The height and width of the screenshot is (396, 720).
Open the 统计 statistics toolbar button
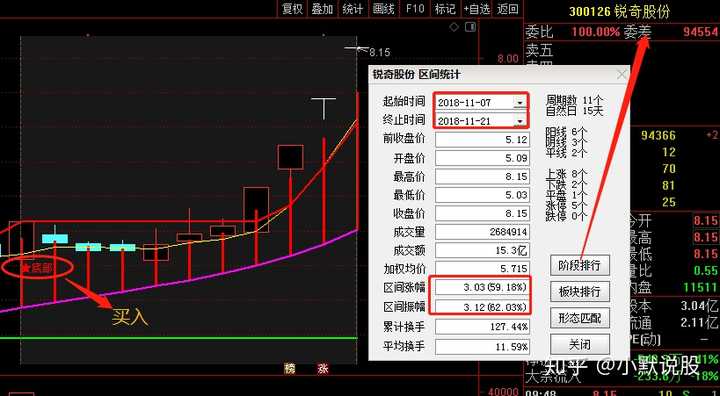click(x=352, y=9)
